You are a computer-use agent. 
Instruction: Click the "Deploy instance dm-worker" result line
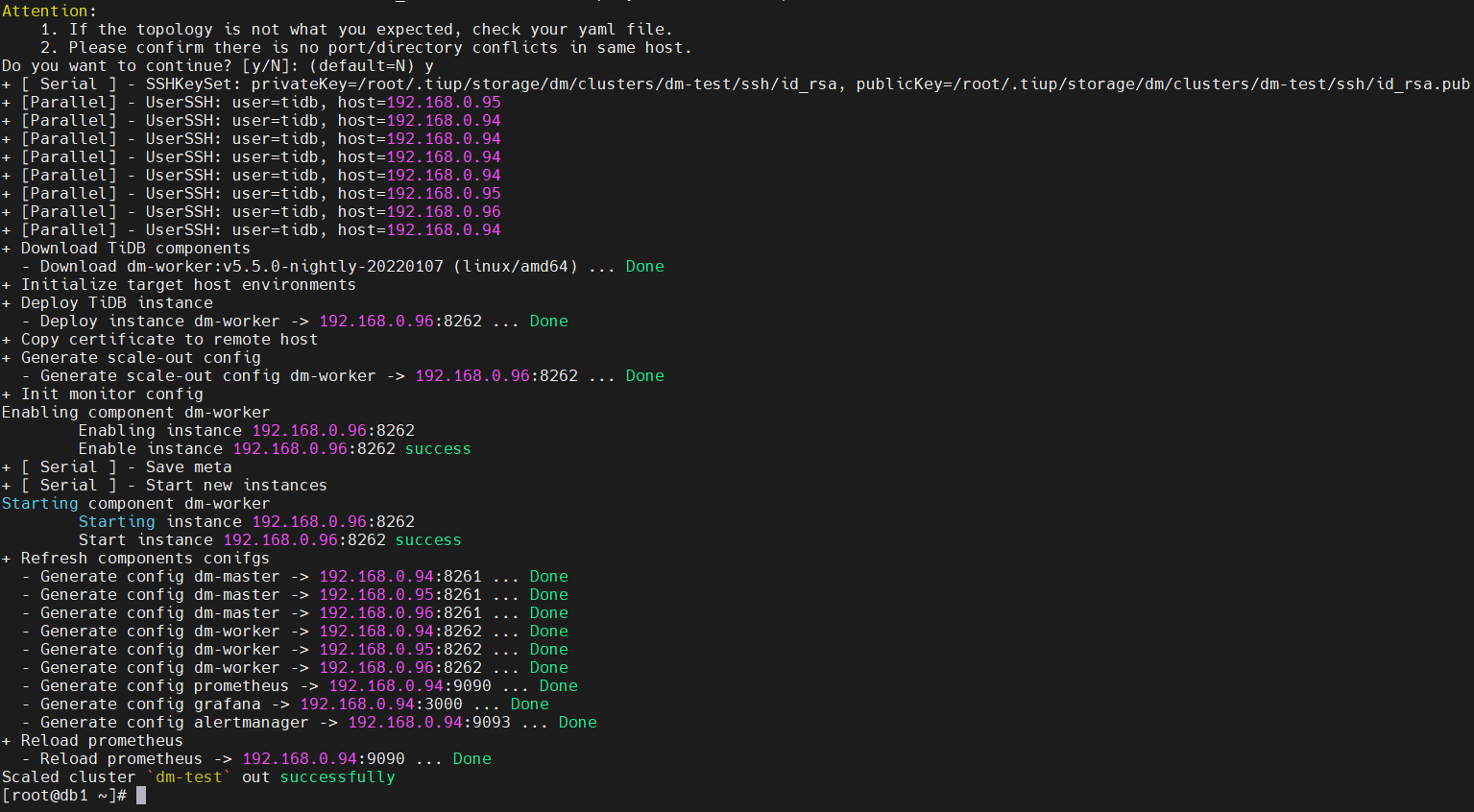pyautogui.click(x=295, y=322)
